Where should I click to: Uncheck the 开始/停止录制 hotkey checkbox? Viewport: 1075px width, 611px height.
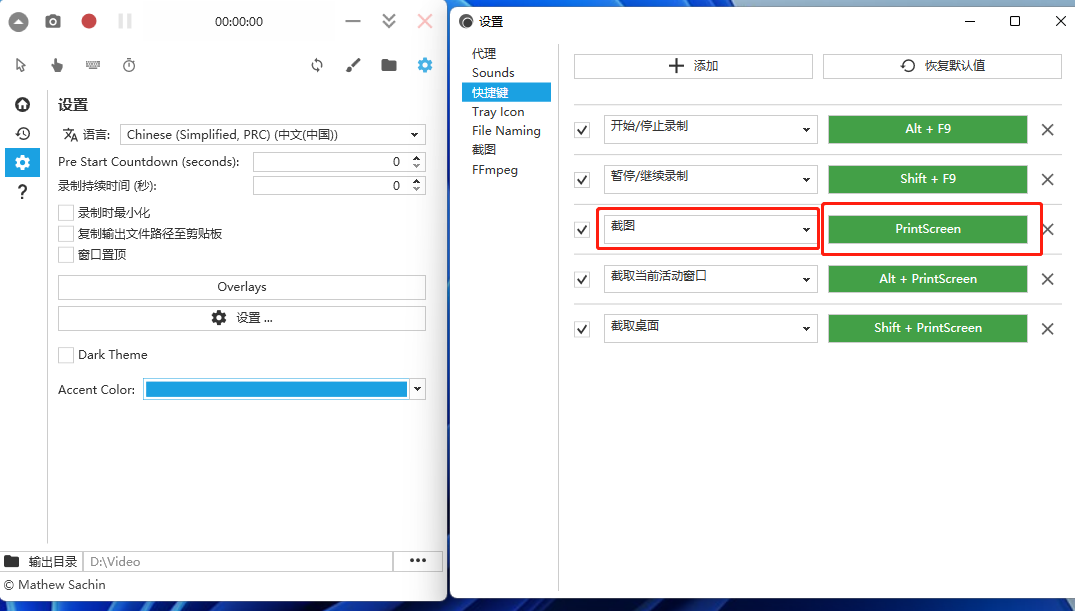[x=582, y=130]
